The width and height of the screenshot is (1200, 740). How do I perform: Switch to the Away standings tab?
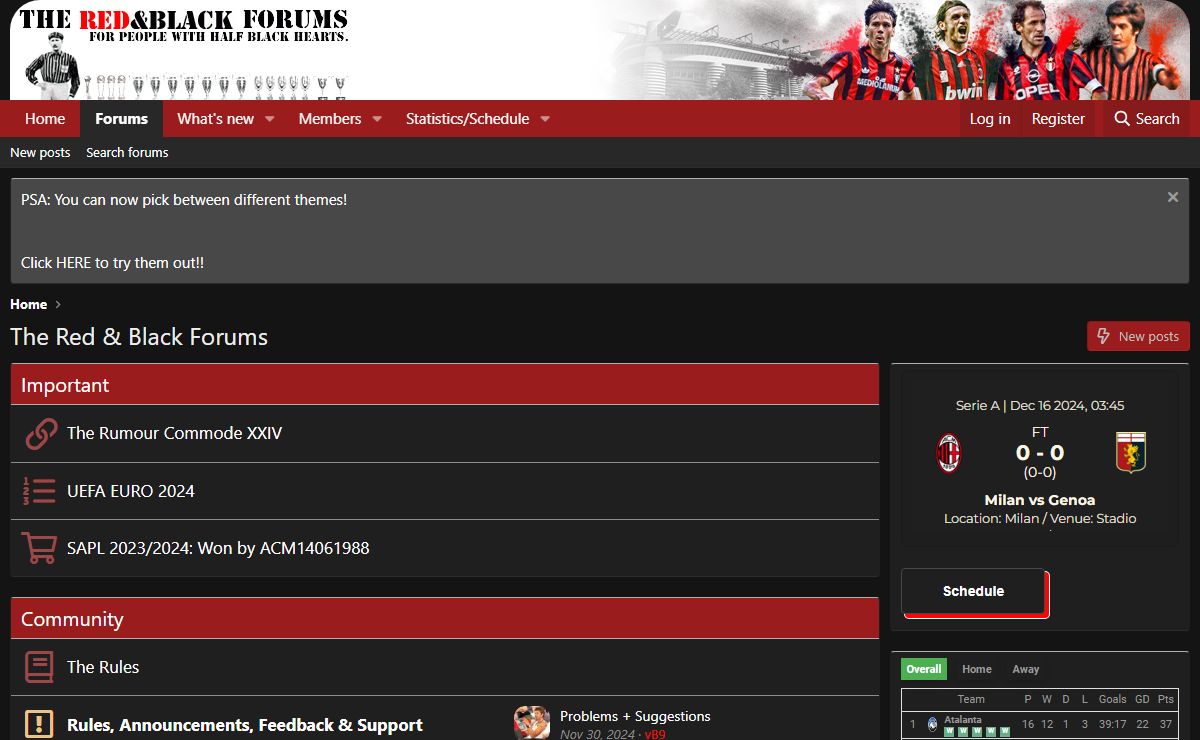pyautogui.click(x=1026, y=669)
